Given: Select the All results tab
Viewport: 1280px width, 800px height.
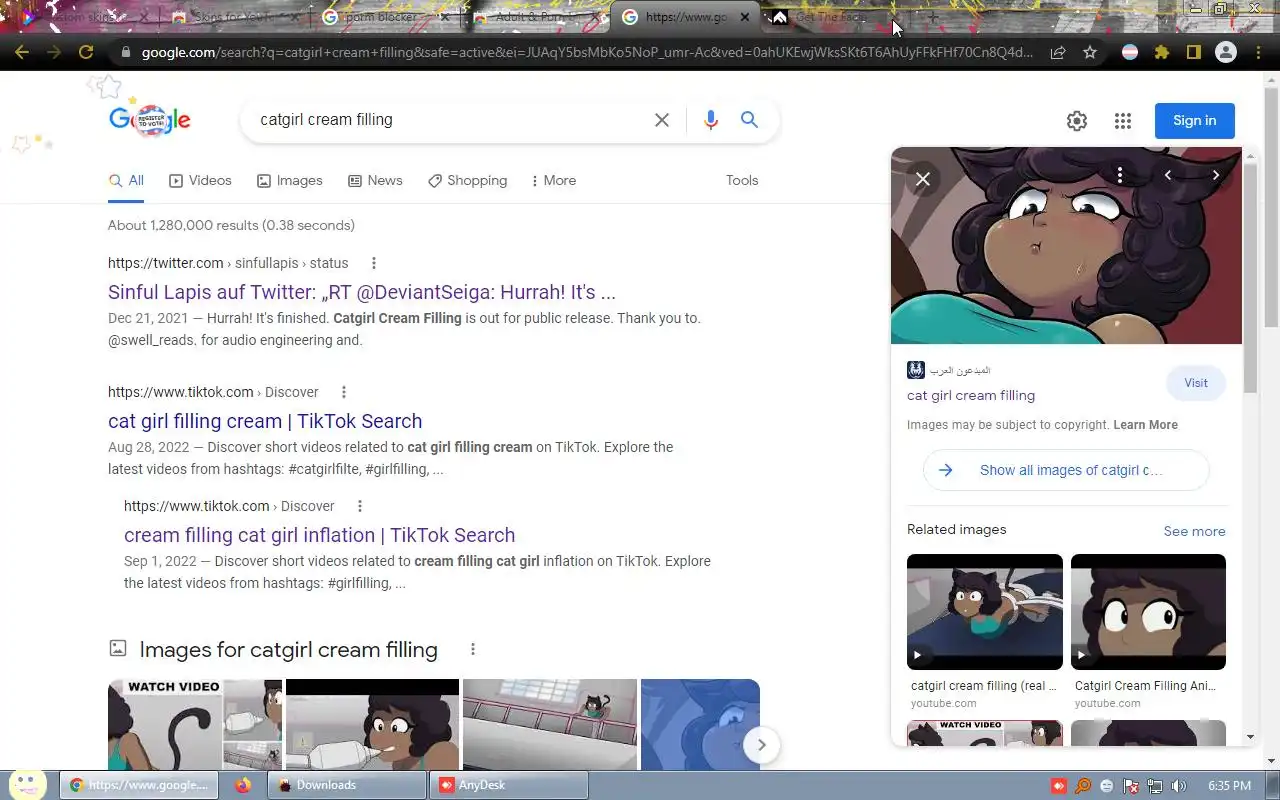Looking at the screenshot, I should pyautogui.click(x=126, y=181).
